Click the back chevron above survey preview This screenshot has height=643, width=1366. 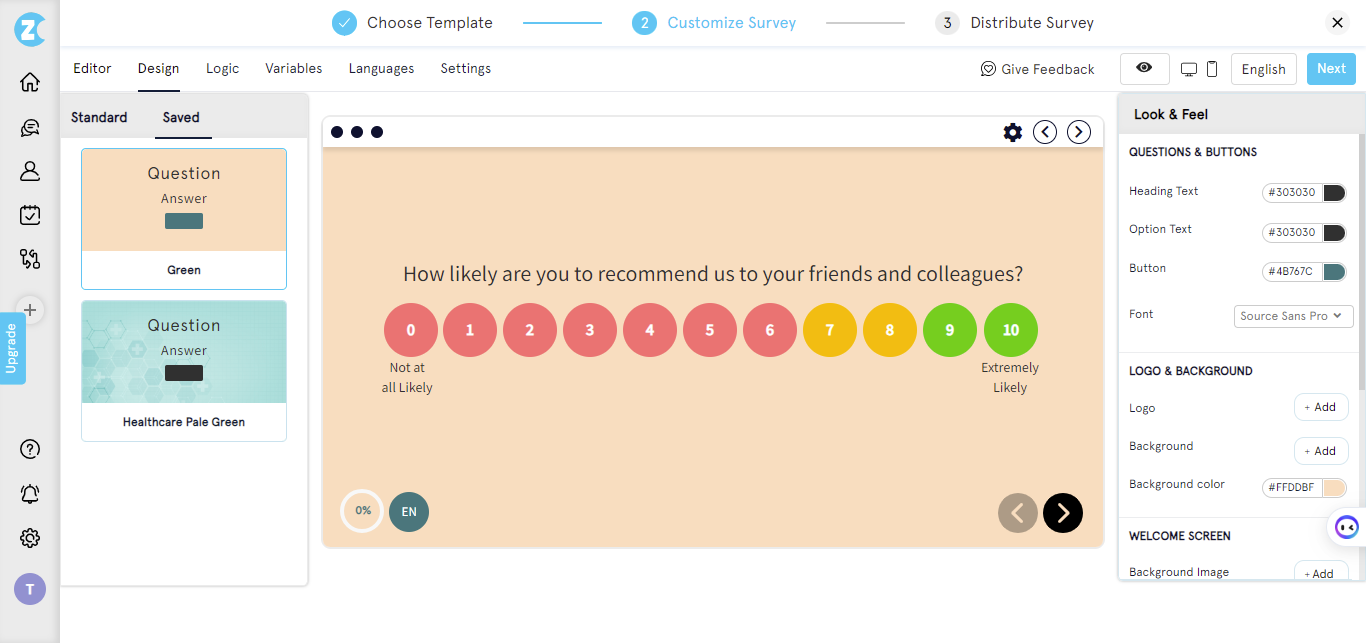(x=1045, y=131)
